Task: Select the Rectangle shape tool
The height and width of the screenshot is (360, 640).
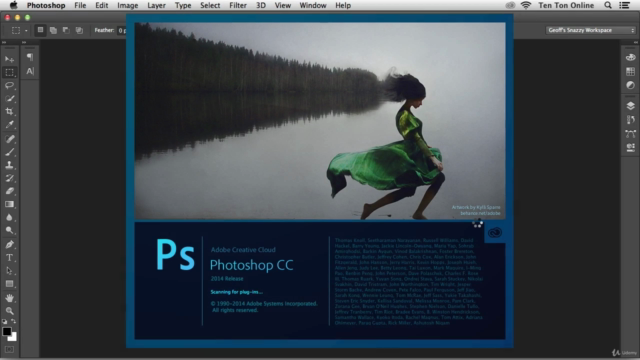Action: 9,284
